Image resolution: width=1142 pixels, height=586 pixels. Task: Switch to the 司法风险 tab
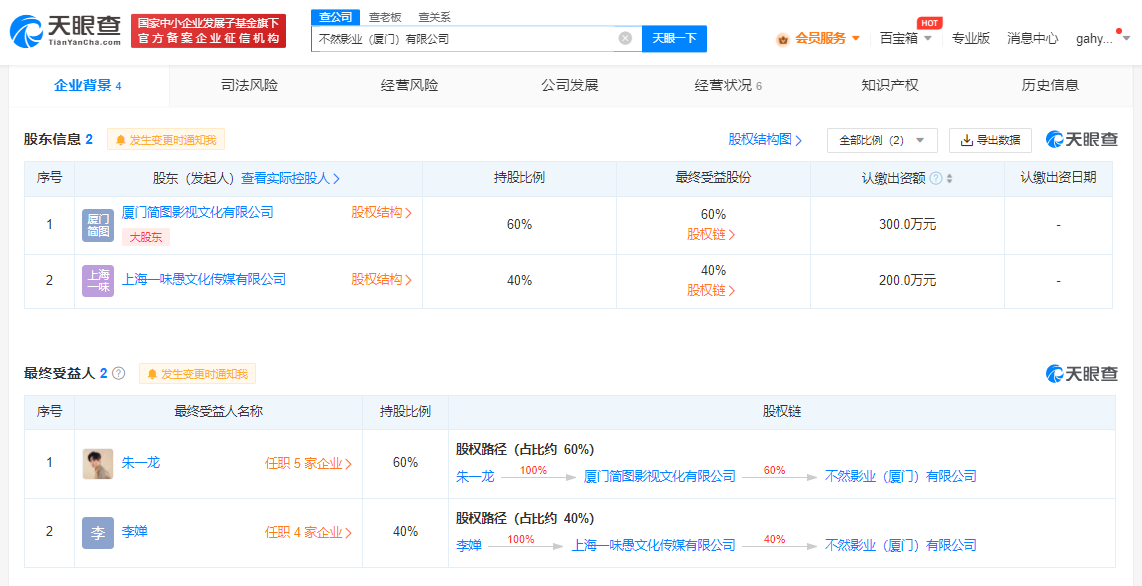click(249, 86)
